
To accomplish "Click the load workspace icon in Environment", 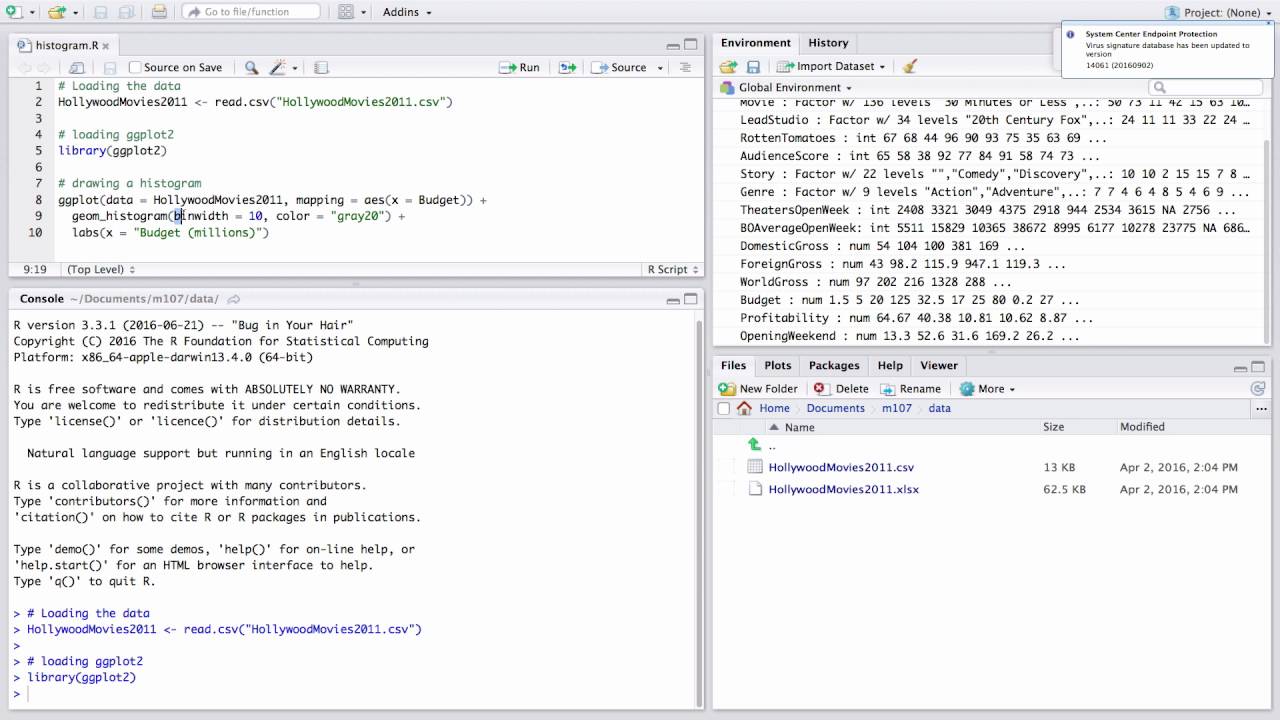I will point(728,67).
